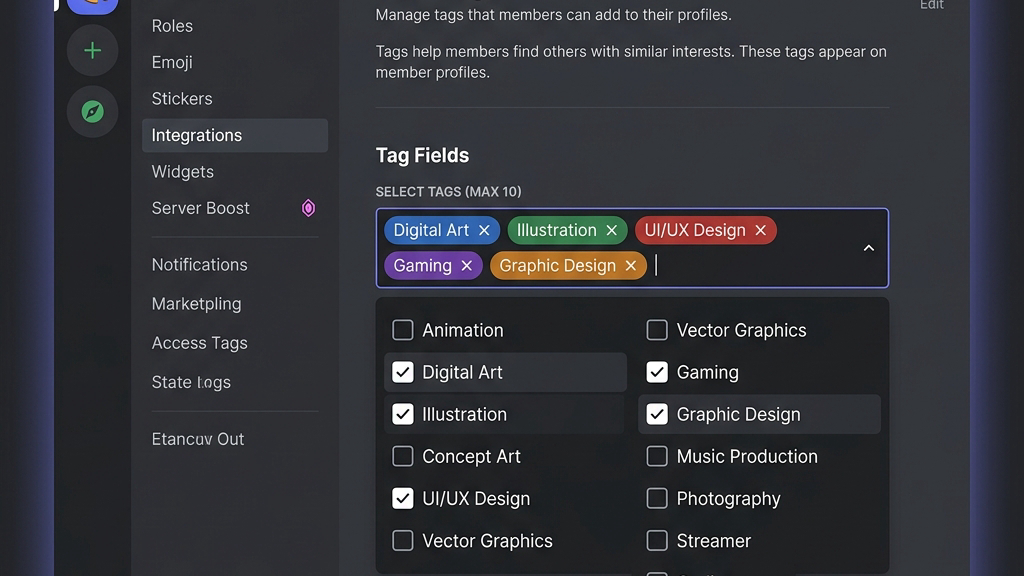Remove the Gaming tag chip
1024x576 pixels.
pyautogui.click(x=466, y=266)
